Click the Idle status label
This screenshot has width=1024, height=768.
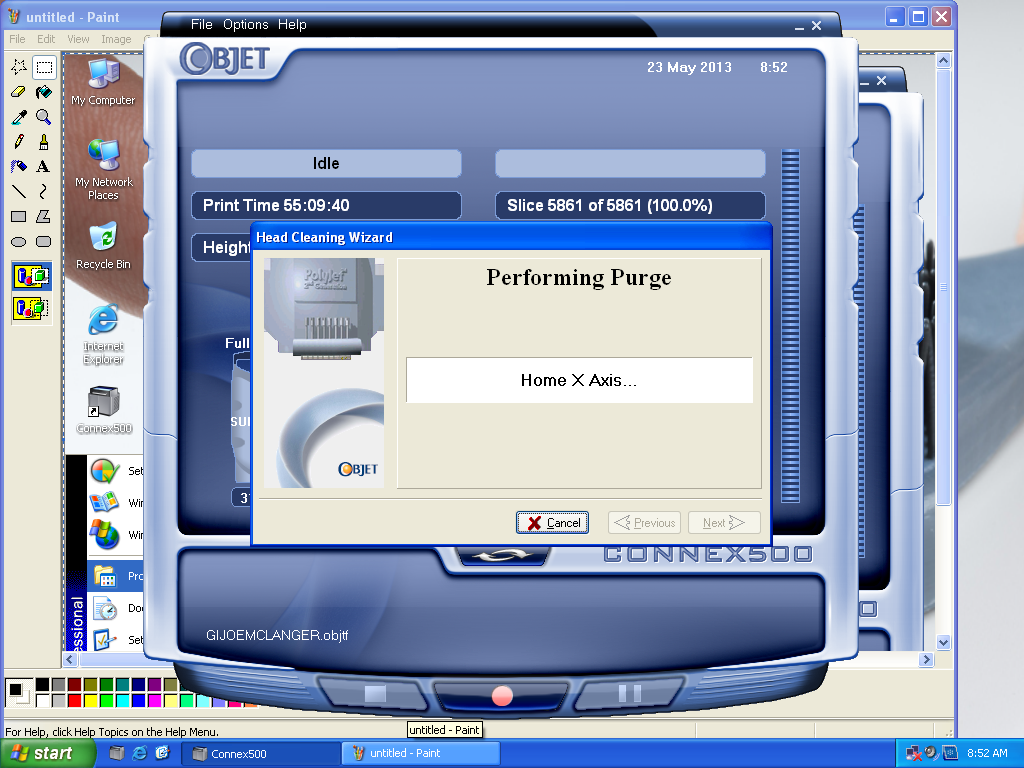(327, 163)
